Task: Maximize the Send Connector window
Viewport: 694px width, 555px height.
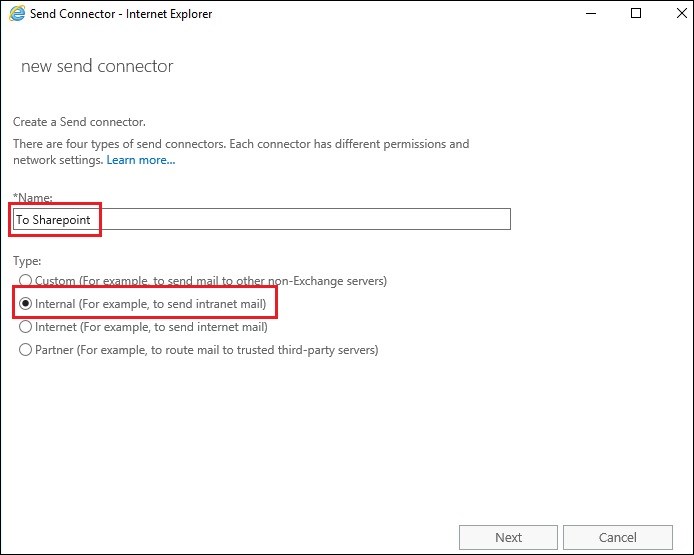Action: 636,14
